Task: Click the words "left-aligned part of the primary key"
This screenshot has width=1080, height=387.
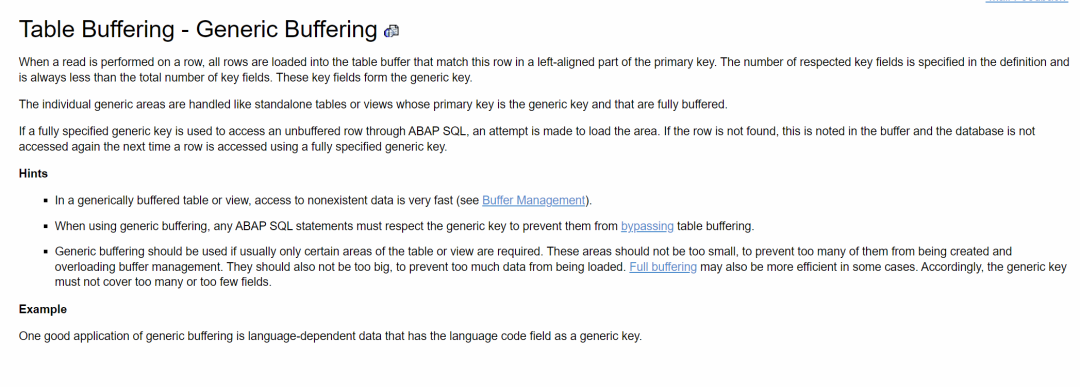Action: [x=624, y=61]
